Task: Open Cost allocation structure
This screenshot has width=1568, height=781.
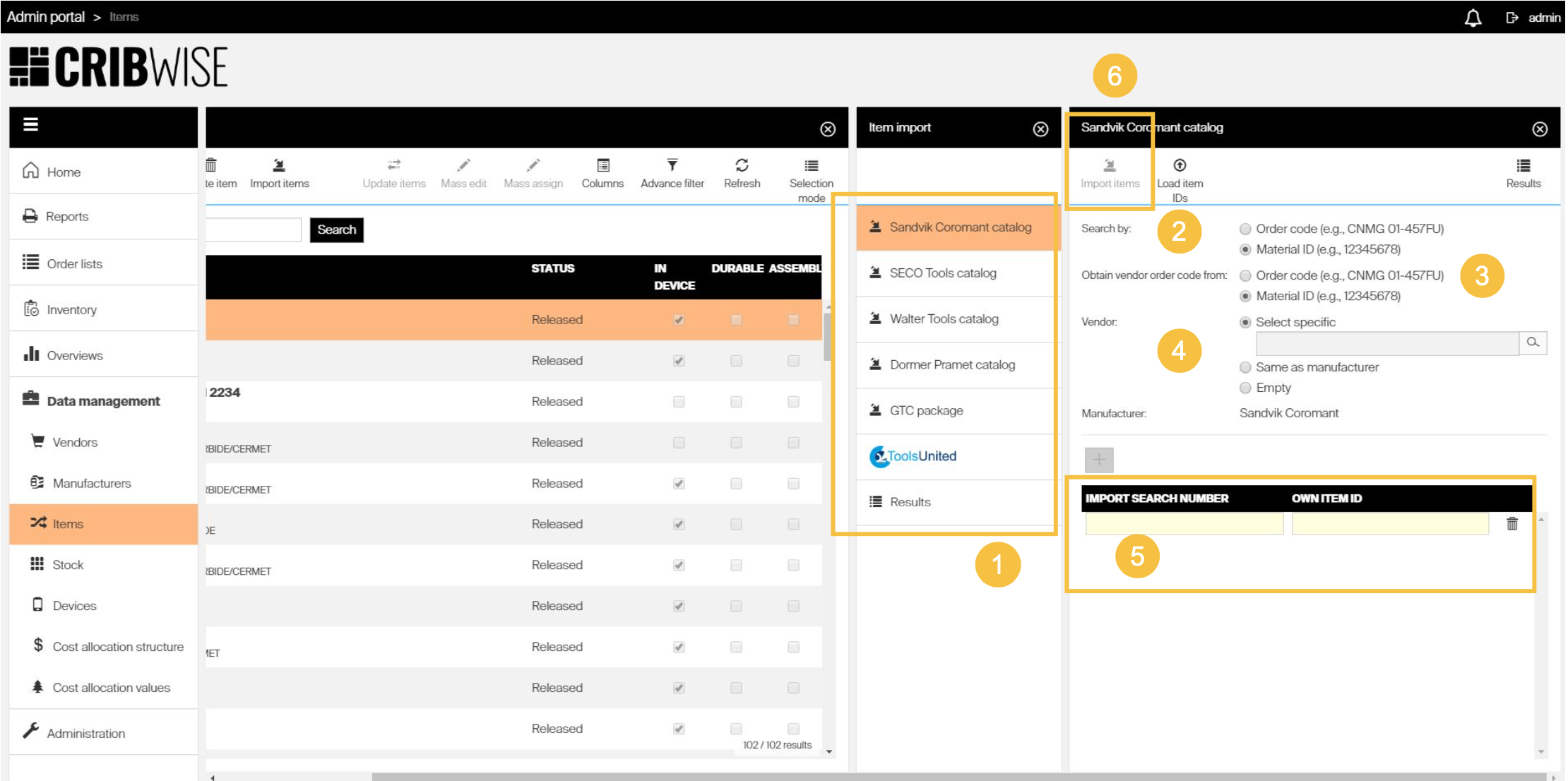Action: tap(103, 647)
